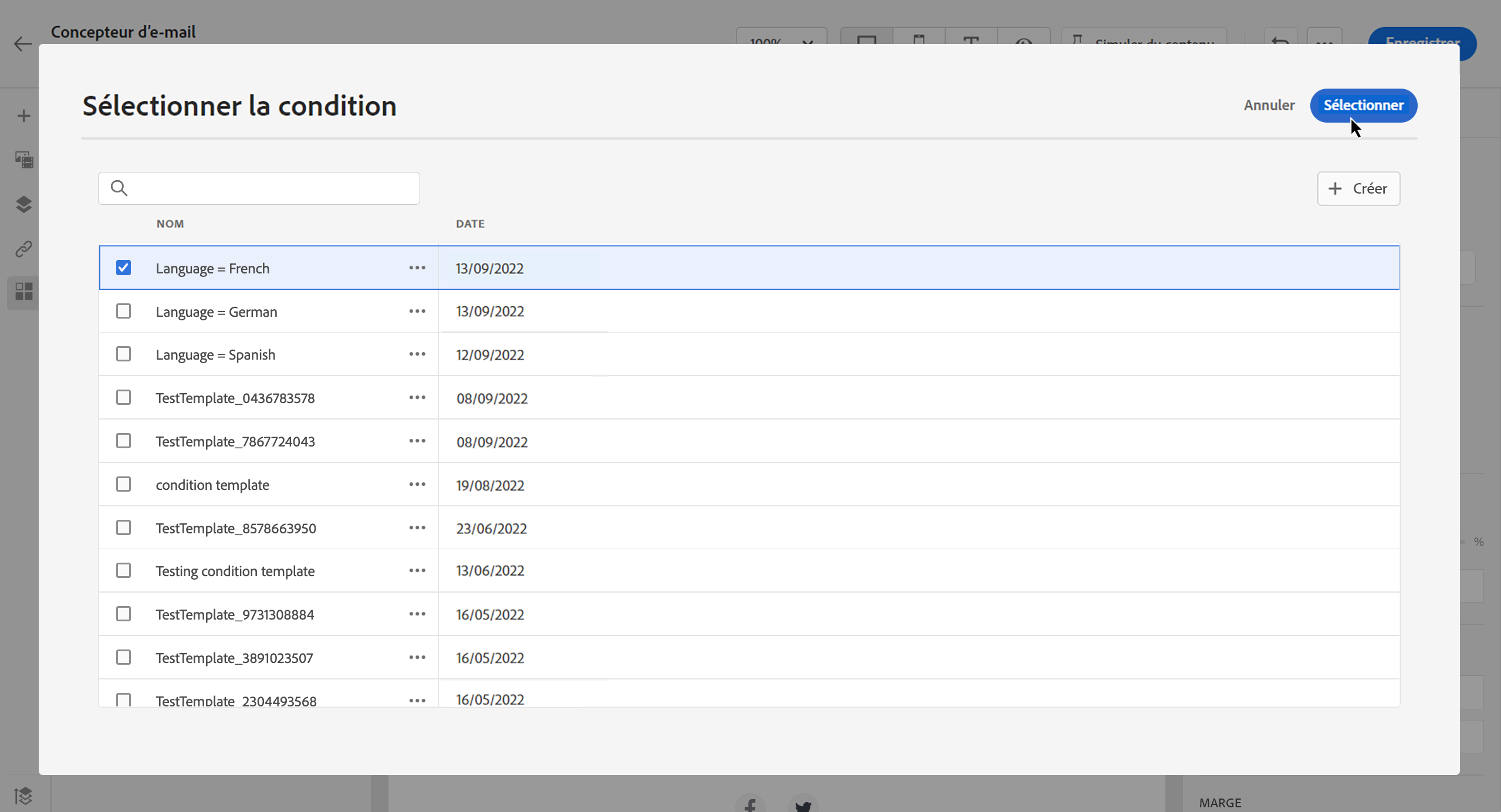Open more actions menu for TestTemplate_0436783578
Viewport: 1501px width, 812px height.
pos(417,397)
